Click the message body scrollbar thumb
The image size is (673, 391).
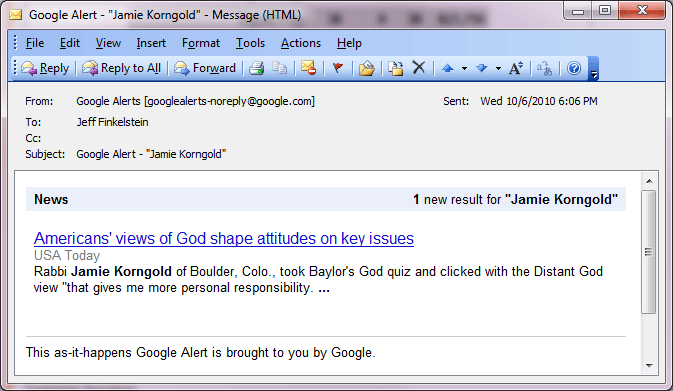tap(649, 252)
